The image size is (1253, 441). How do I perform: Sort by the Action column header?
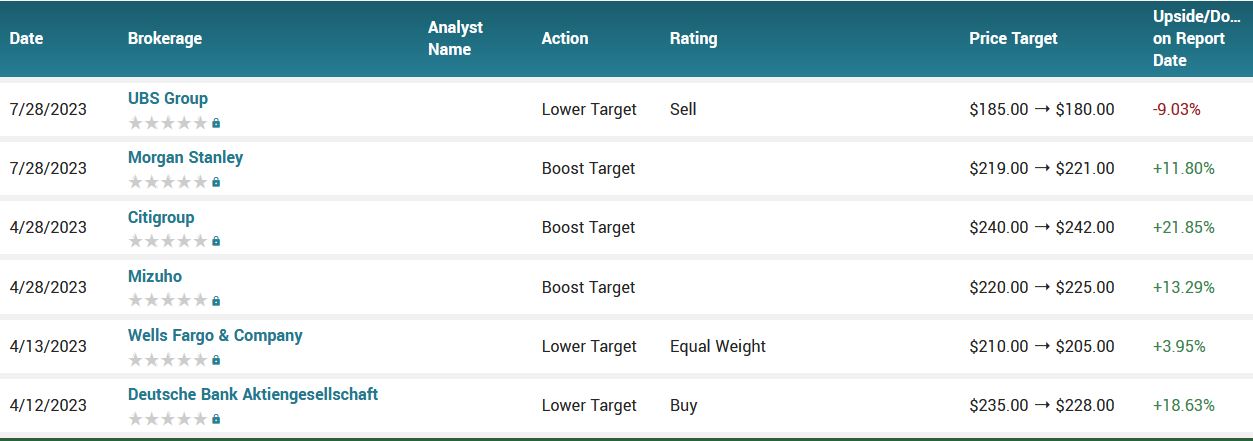coord(565,38)
